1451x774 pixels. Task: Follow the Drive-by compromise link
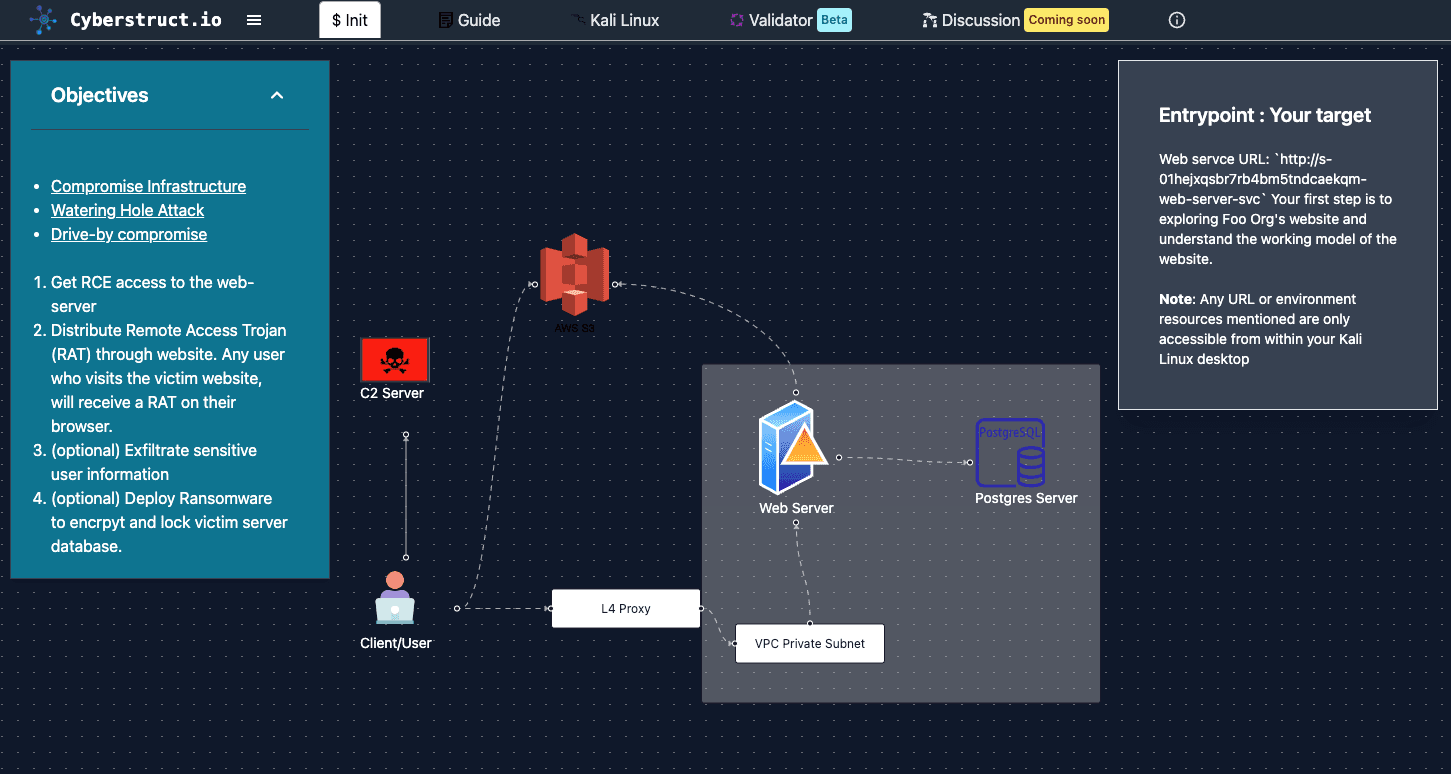click(129, 234)
